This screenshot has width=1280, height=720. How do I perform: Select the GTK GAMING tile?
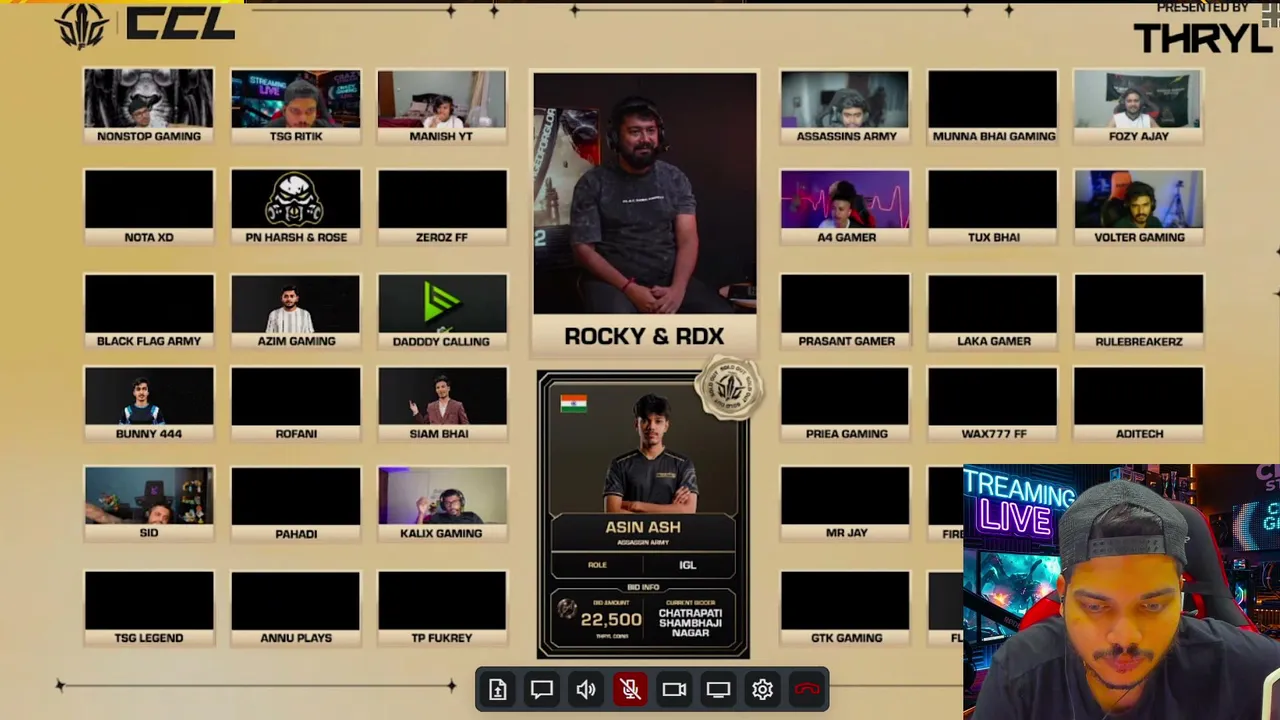click(x=846, y=608)
